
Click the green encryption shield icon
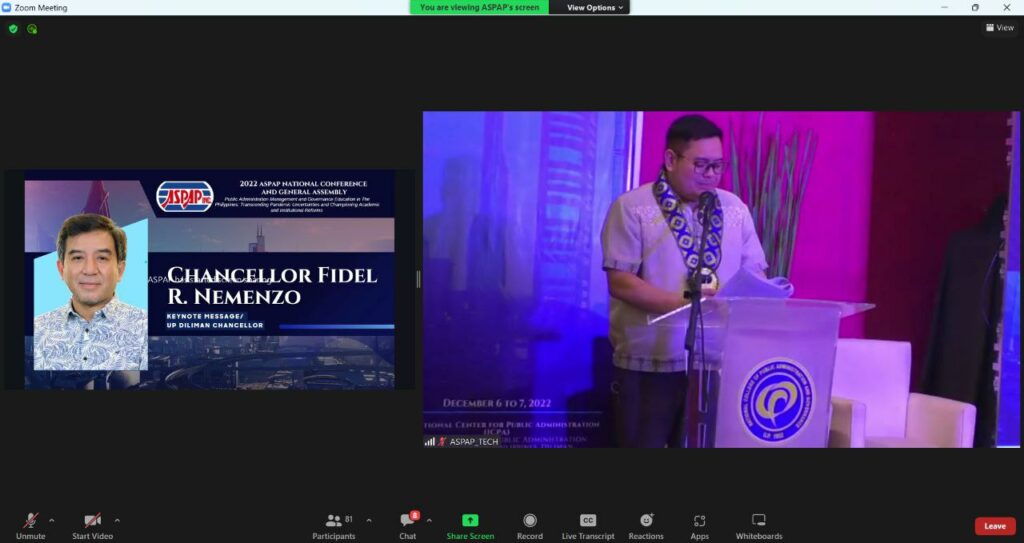(x=13, y=29)
